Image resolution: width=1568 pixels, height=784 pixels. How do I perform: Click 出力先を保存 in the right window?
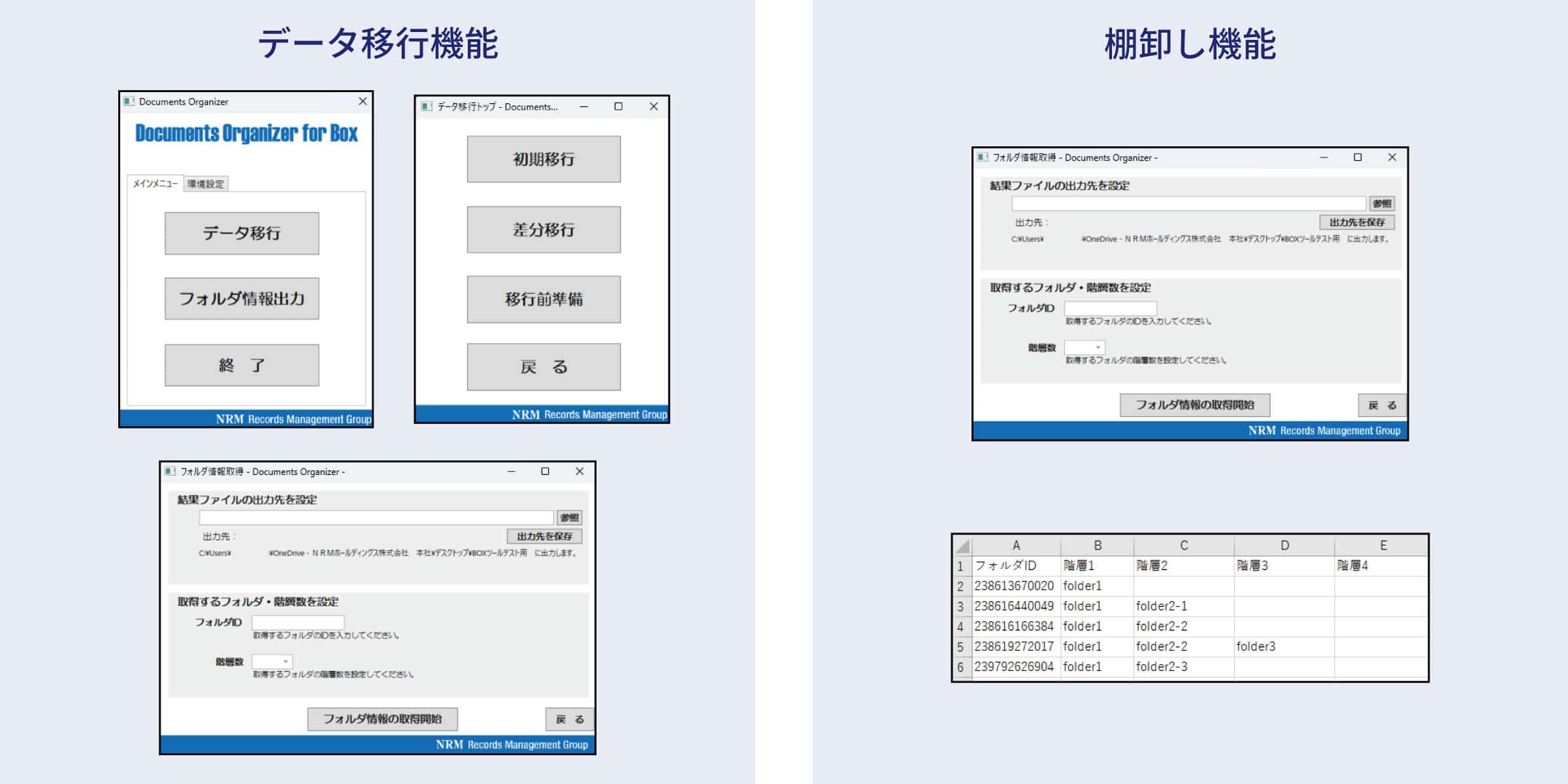(x=1357, y=222)
